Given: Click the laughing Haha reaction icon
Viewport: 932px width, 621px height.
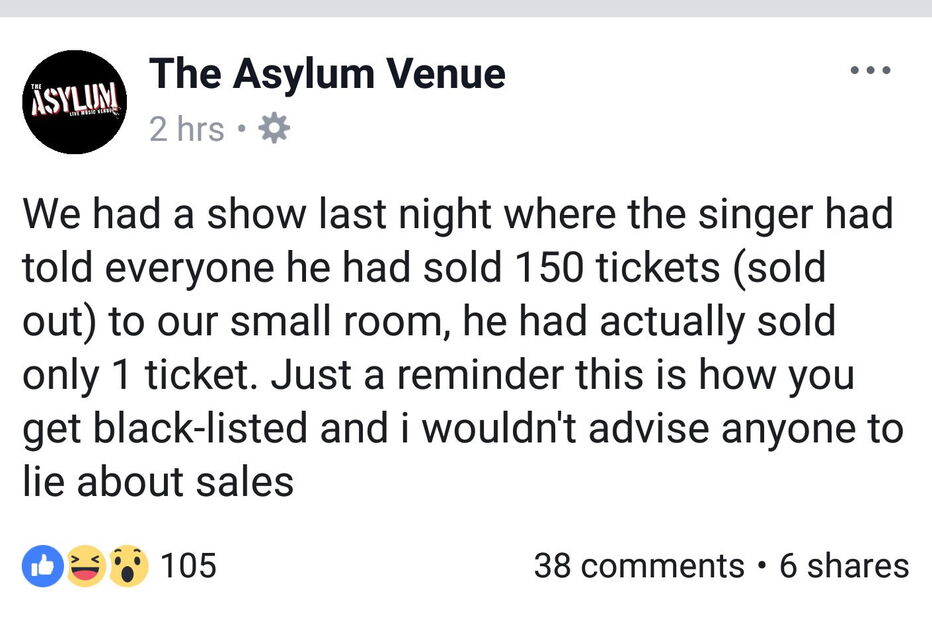Looking at the screenshot, I should coord(85,566).
